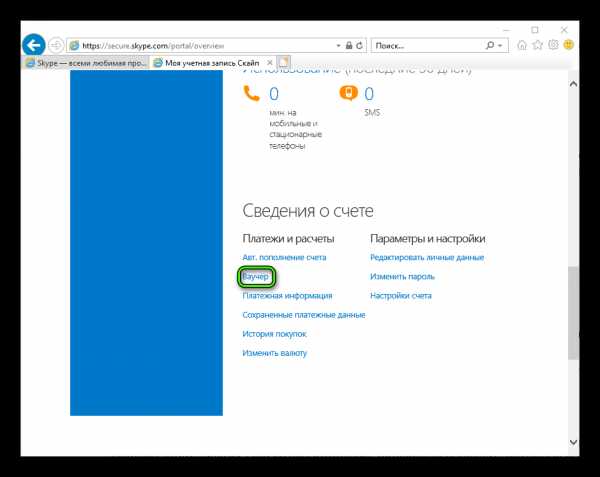
Task: Click the padlock security icon in address bar
Action: [347, 46]
